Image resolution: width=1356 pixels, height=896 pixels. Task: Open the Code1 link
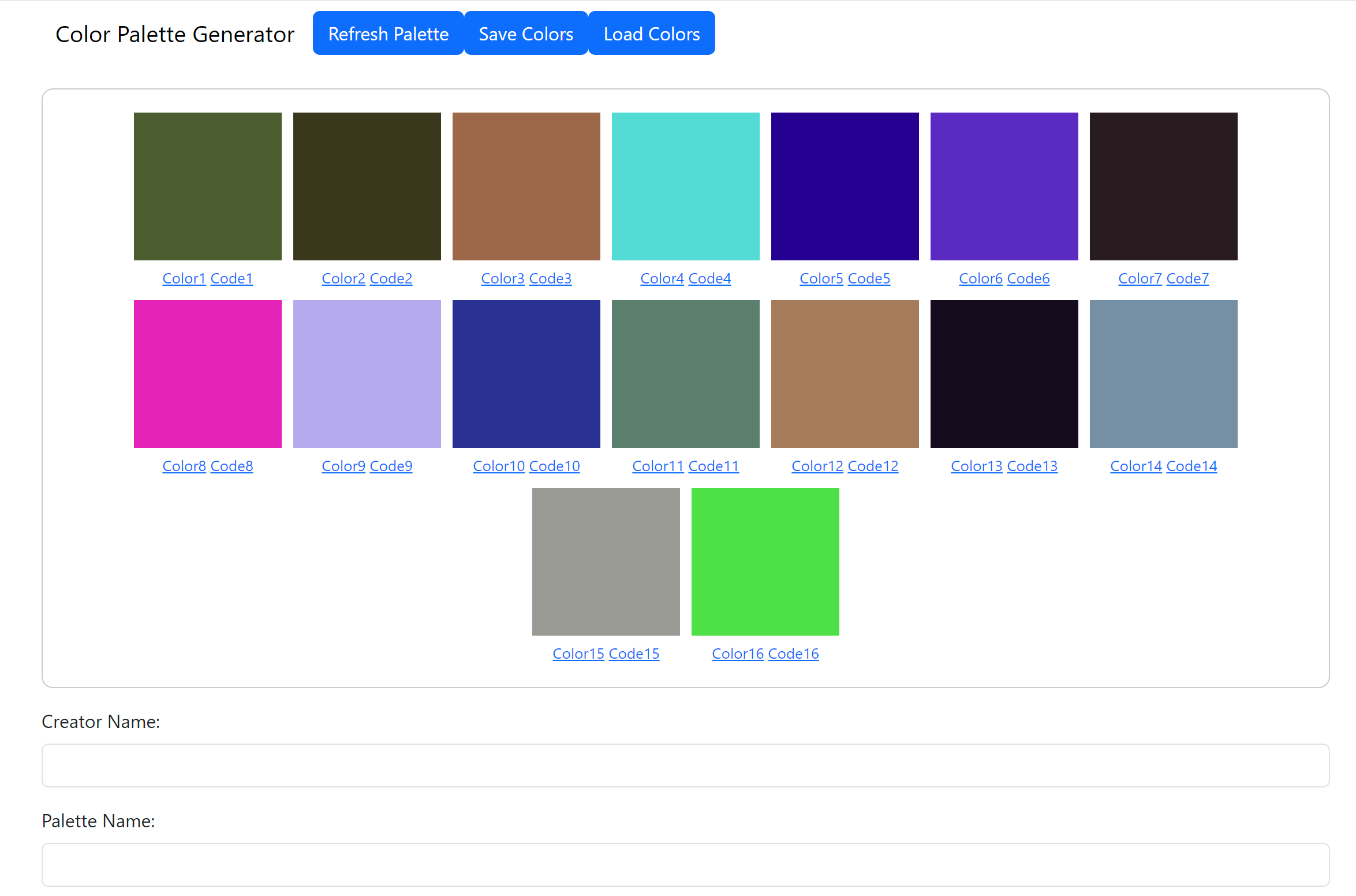pyautogui.click(x=231, y=278)
